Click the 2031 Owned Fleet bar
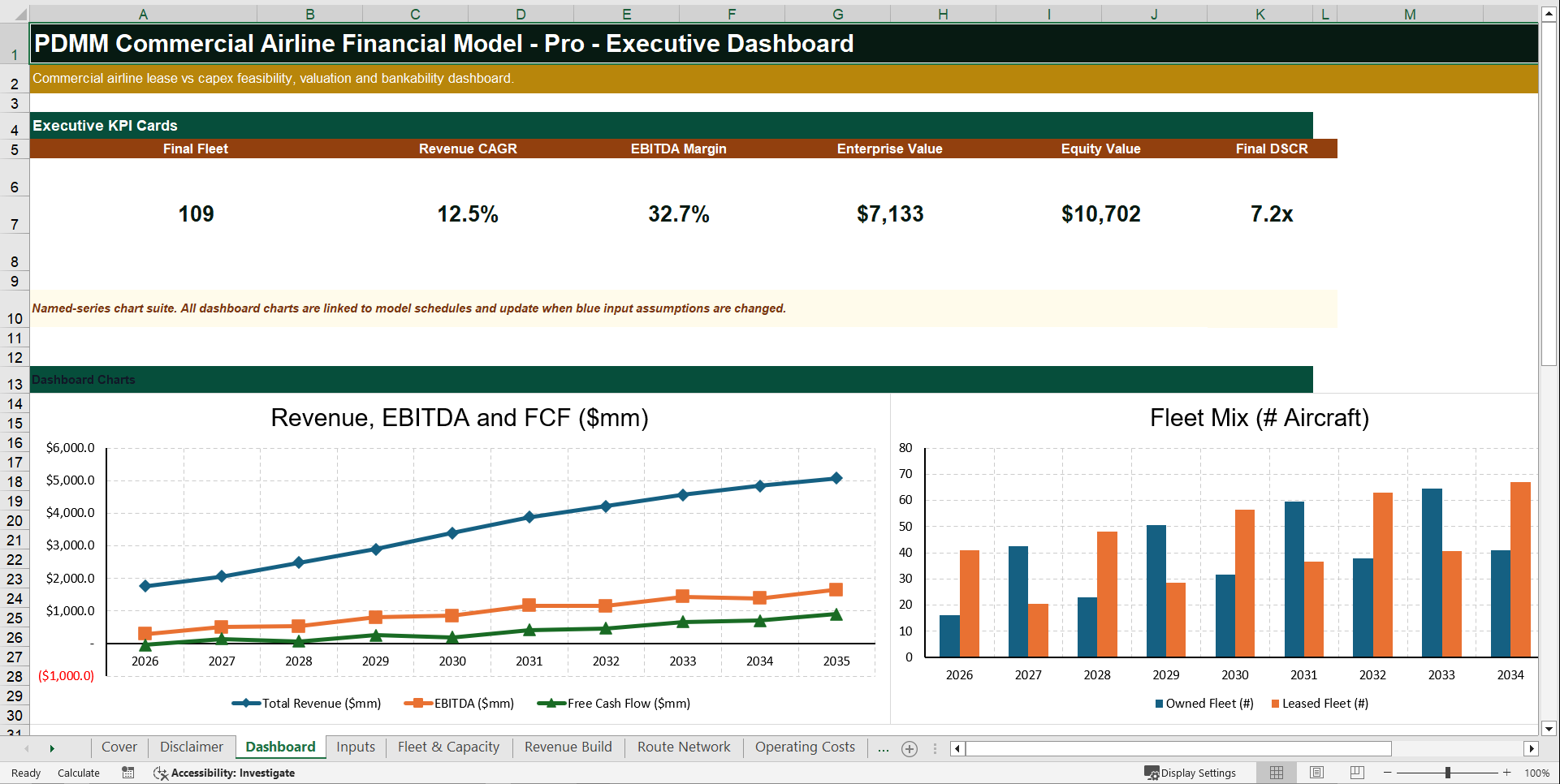 click(x=1294, y=579)
